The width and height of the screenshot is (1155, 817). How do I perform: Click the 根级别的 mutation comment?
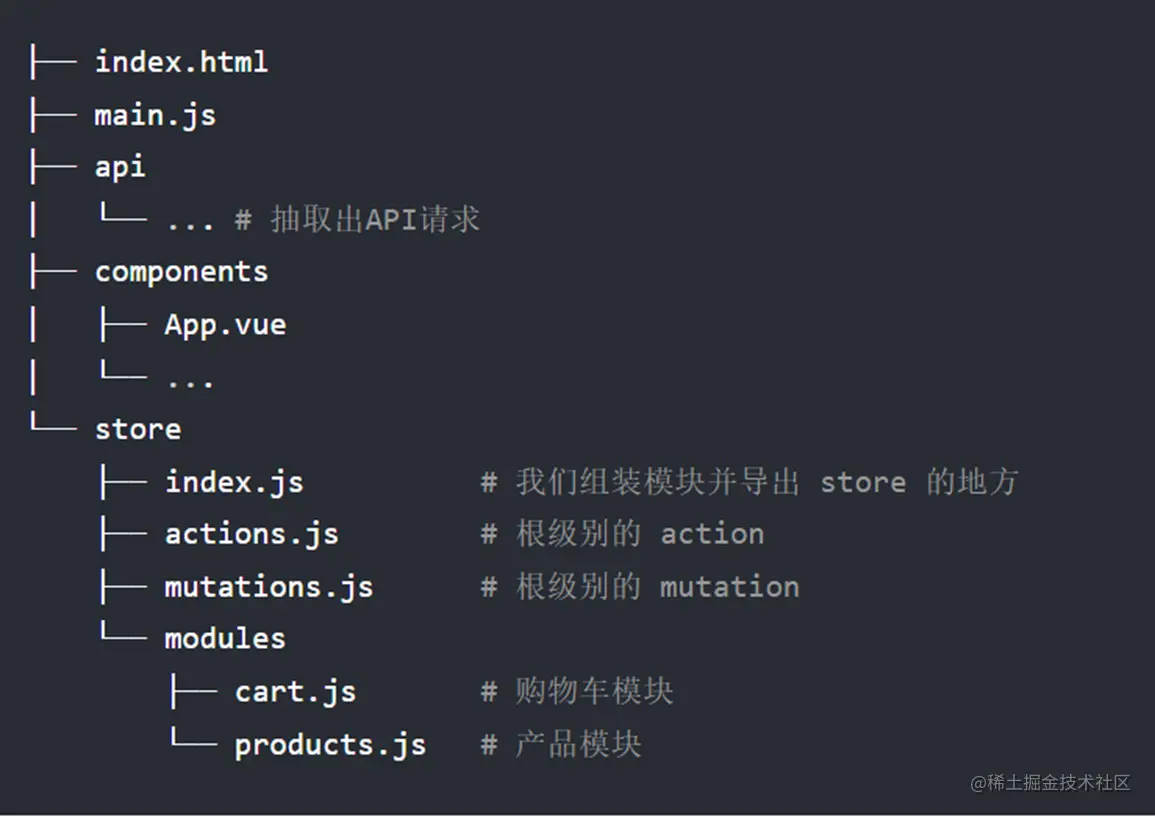(x=657, y=587)
